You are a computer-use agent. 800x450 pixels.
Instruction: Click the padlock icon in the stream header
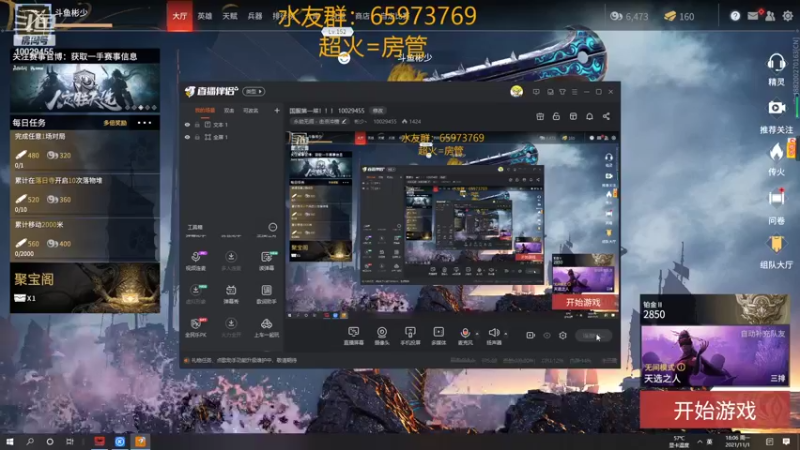556,116
